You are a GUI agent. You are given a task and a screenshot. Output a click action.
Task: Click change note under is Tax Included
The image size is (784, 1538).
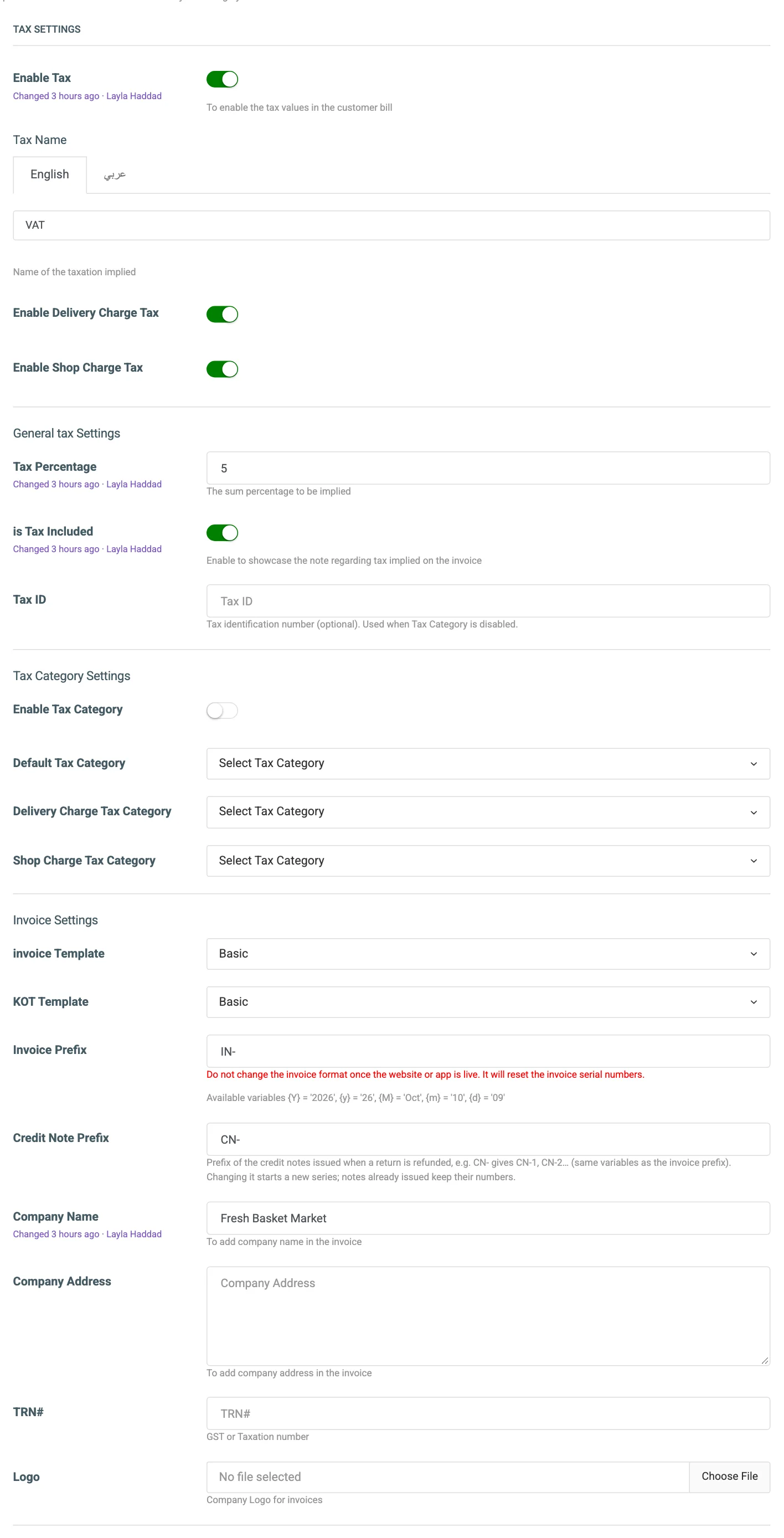pos(87,549)
